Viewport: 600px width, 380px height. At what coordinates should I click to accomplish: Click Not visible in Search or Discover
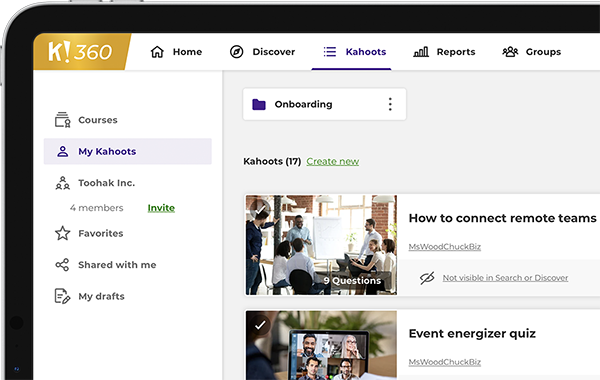coord(505,278)
